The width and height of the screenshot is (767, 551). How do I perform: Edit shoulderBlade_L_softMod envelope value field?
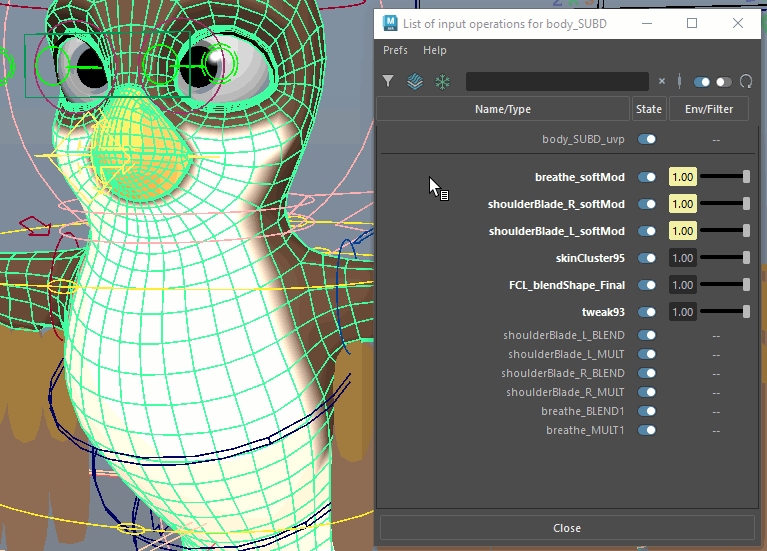pos(682,231)
